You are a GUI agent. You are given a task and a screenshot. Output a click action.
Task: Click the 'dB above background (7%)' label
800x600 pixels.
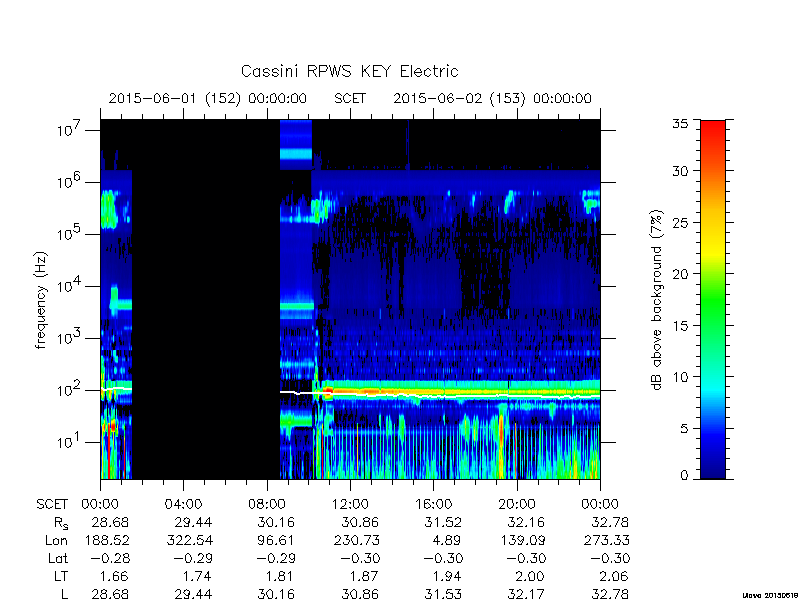coord(658,300)
